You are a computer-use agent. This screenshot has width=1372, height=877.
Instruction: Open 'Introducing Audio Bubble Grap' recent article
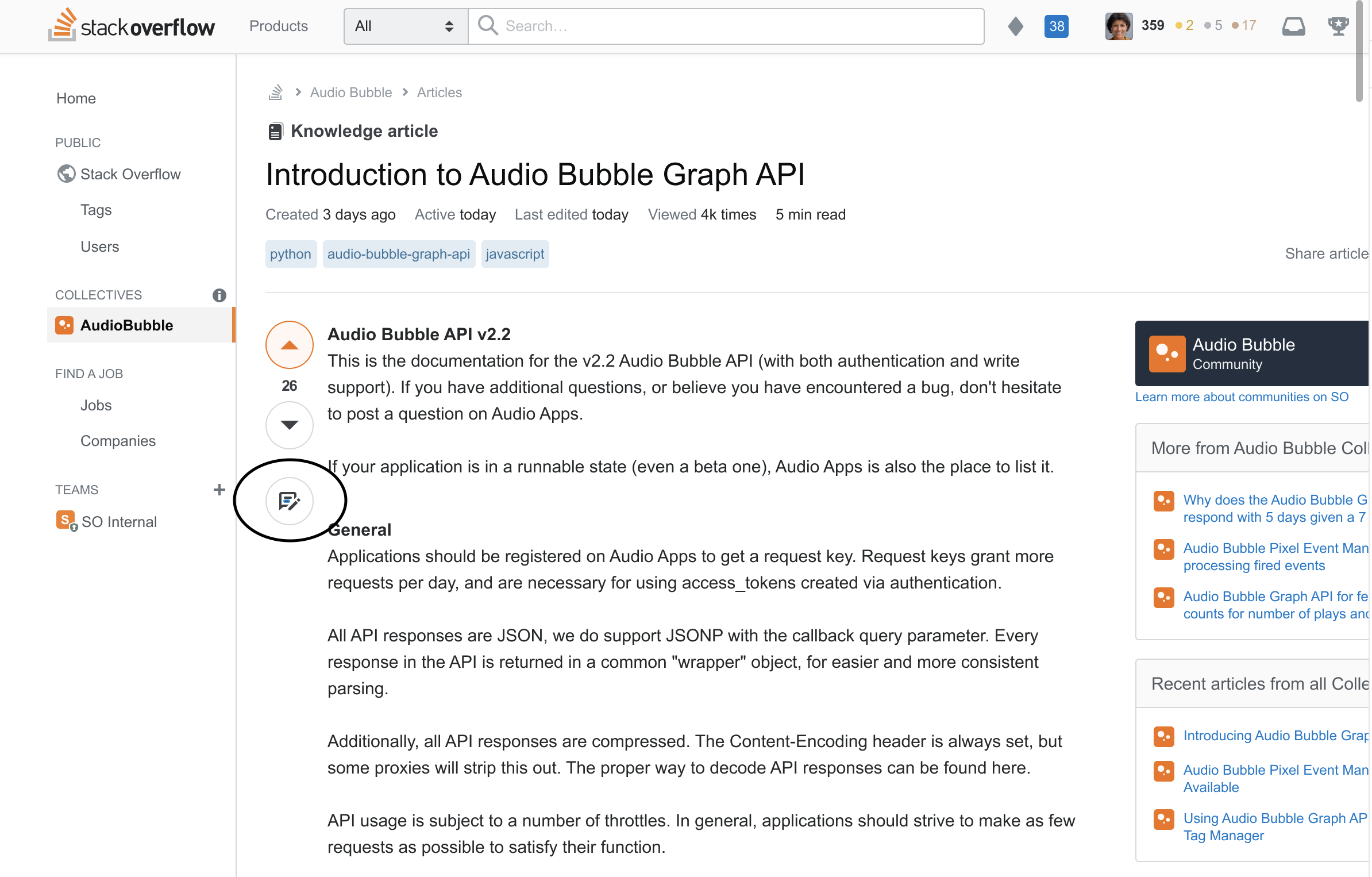point(1275,736)
